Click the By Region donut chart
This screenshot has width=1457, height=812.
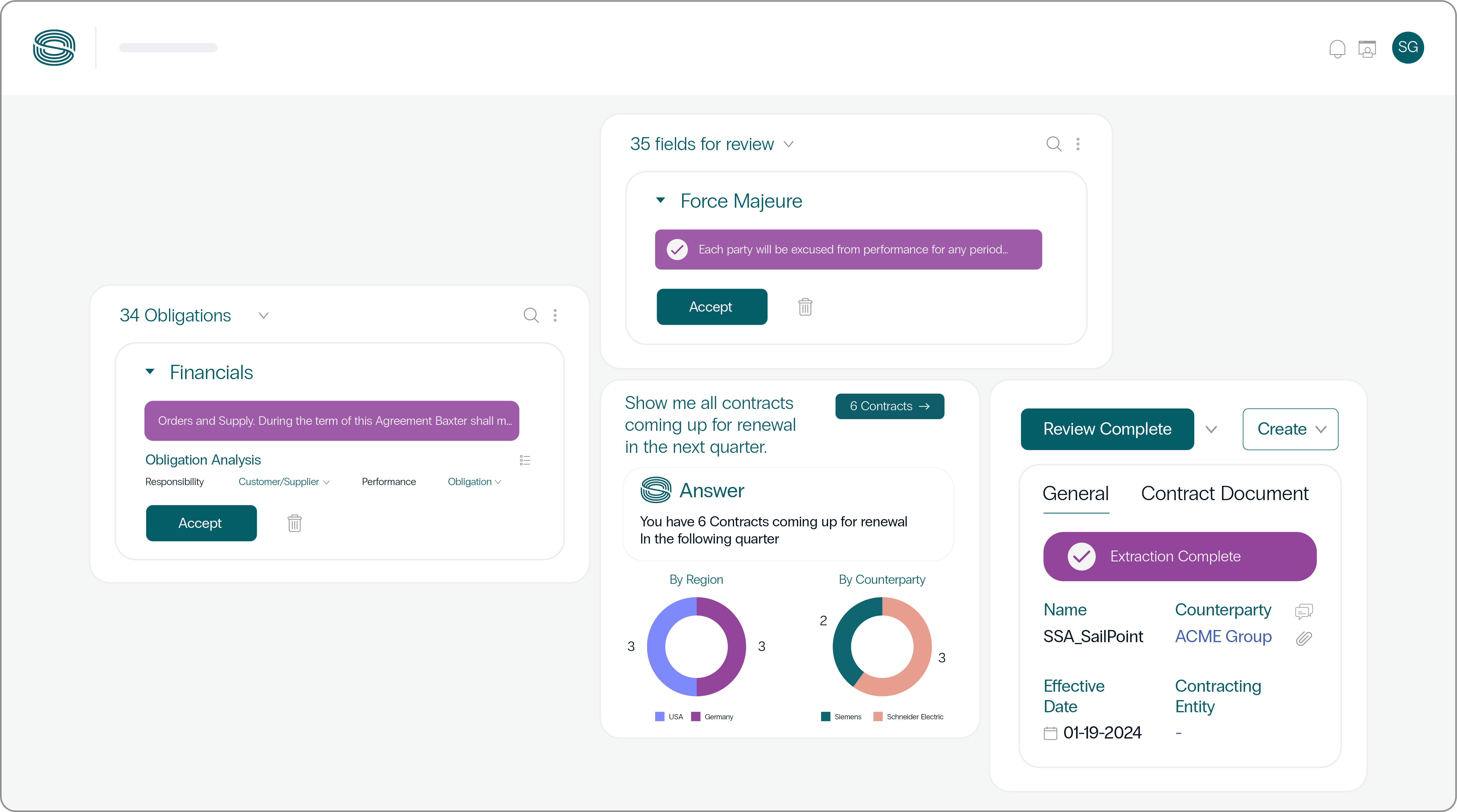tap(696, 647)
